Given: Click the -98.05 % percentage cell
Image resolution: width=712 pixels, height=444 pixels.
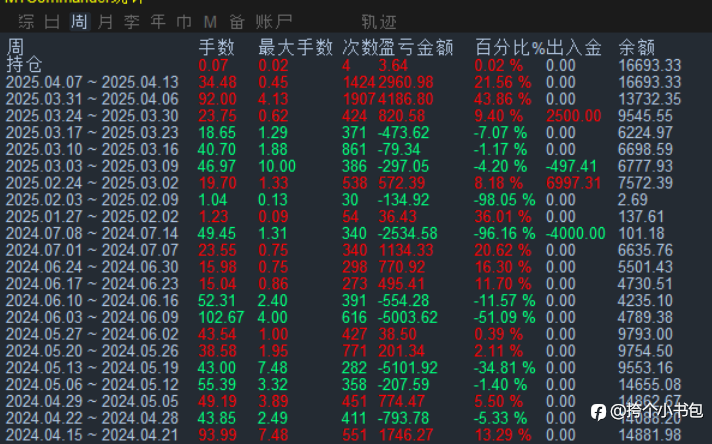Looking at the screenshot, I should [x=504, y=200].
